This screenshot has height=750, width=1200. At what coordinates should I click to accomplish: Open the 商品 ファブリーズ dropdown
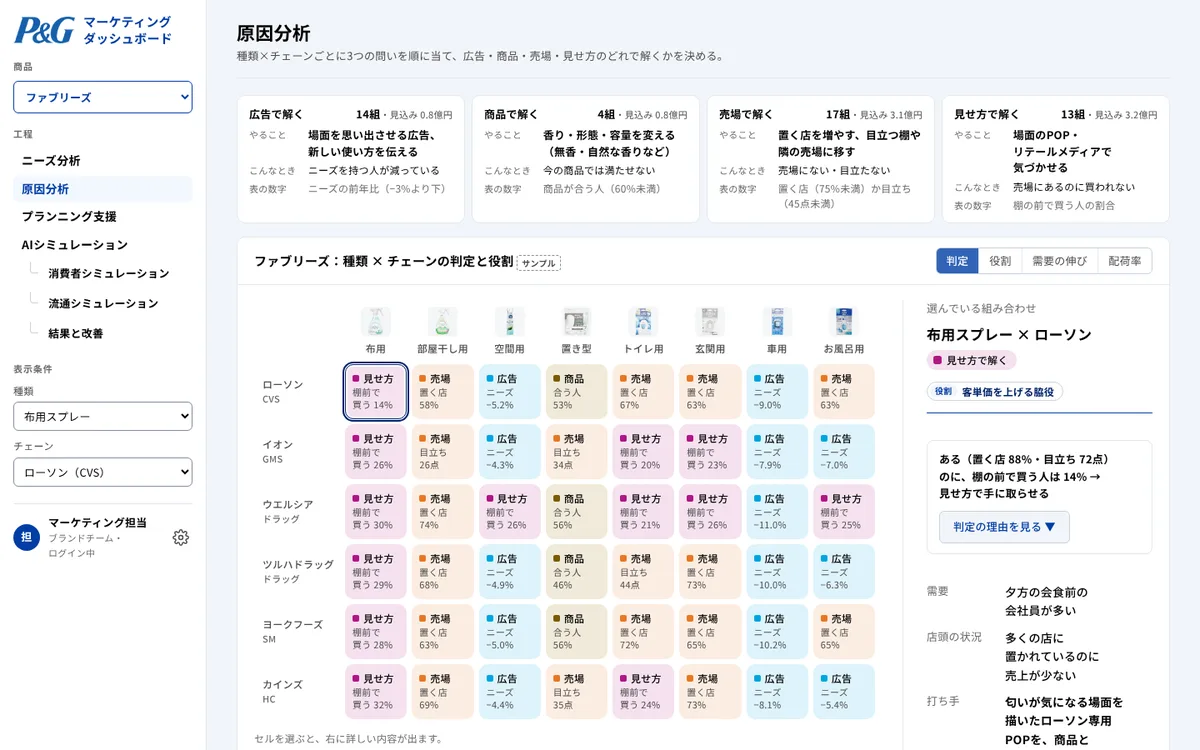tap(103, 97)
